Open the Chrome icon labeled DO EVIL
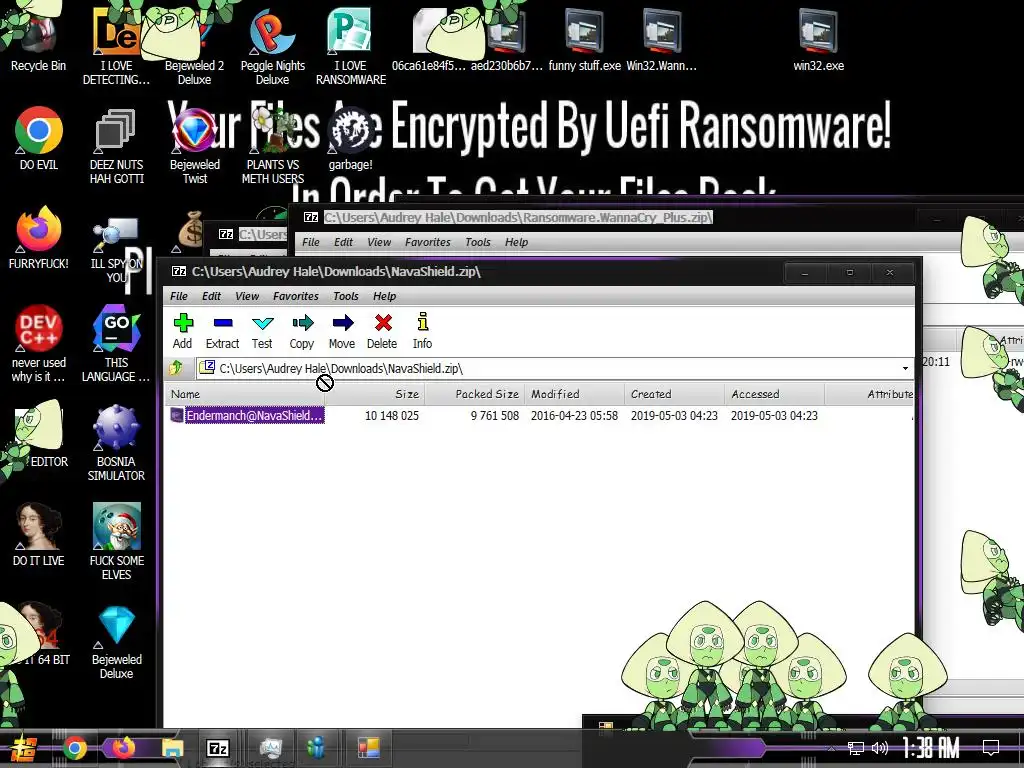The height and width of the screenshot is (768, 1024). pyautogui.click(x=39, y=138)
